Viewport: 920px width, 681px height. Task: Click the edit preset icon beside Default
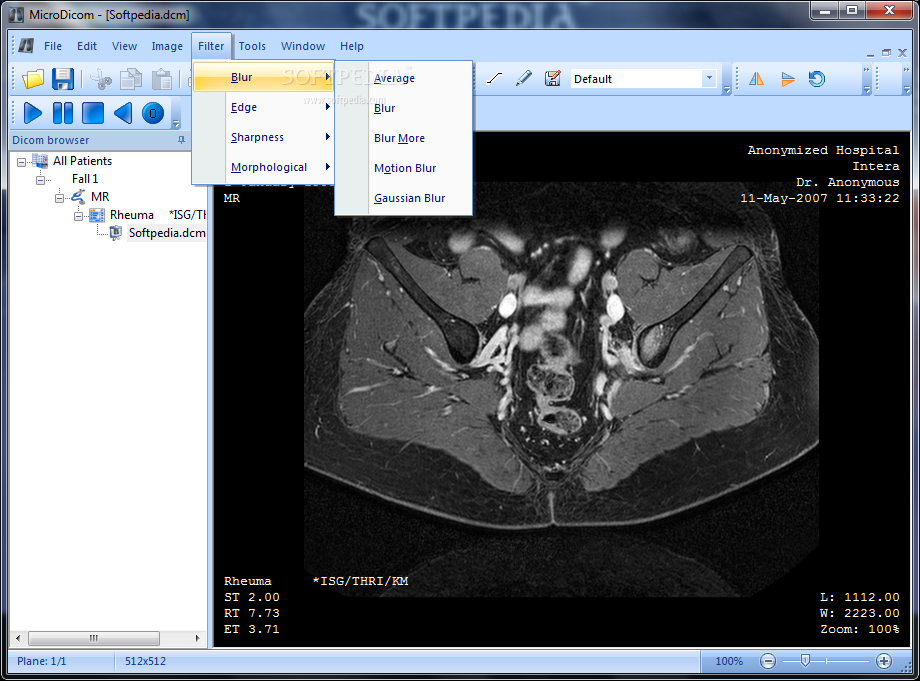pos(552,78)
